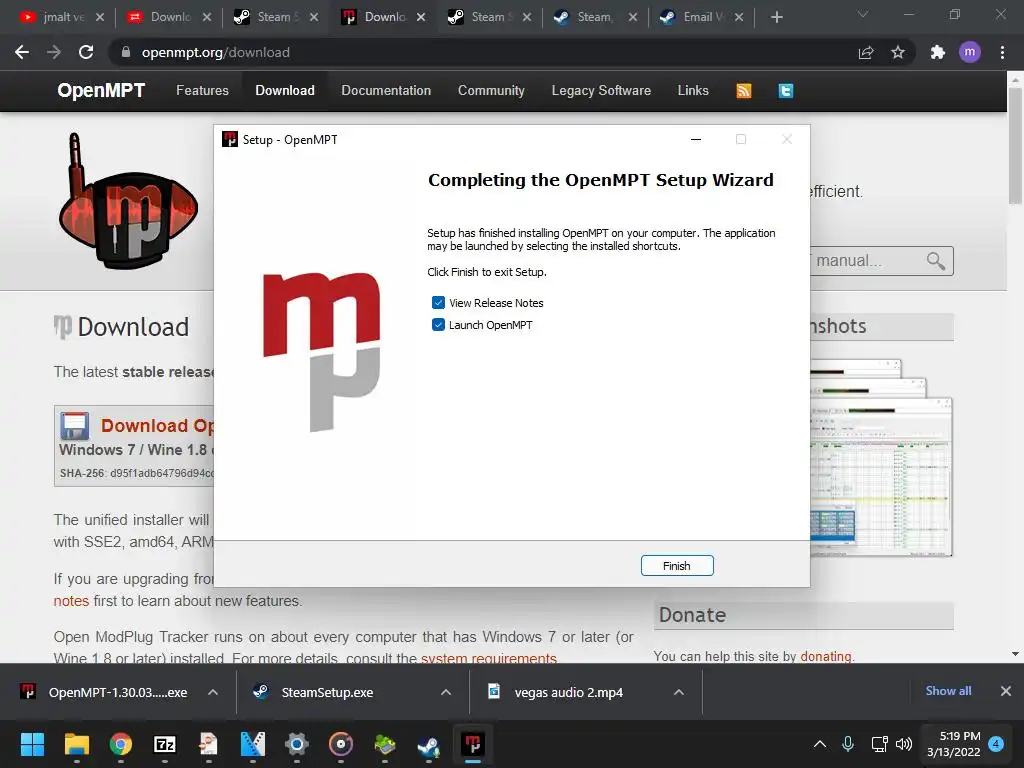This screenshot has width=1024, height=768.
Task: Minimize the Setup - OpenMPT window
Action: click(x=696, y=139)
